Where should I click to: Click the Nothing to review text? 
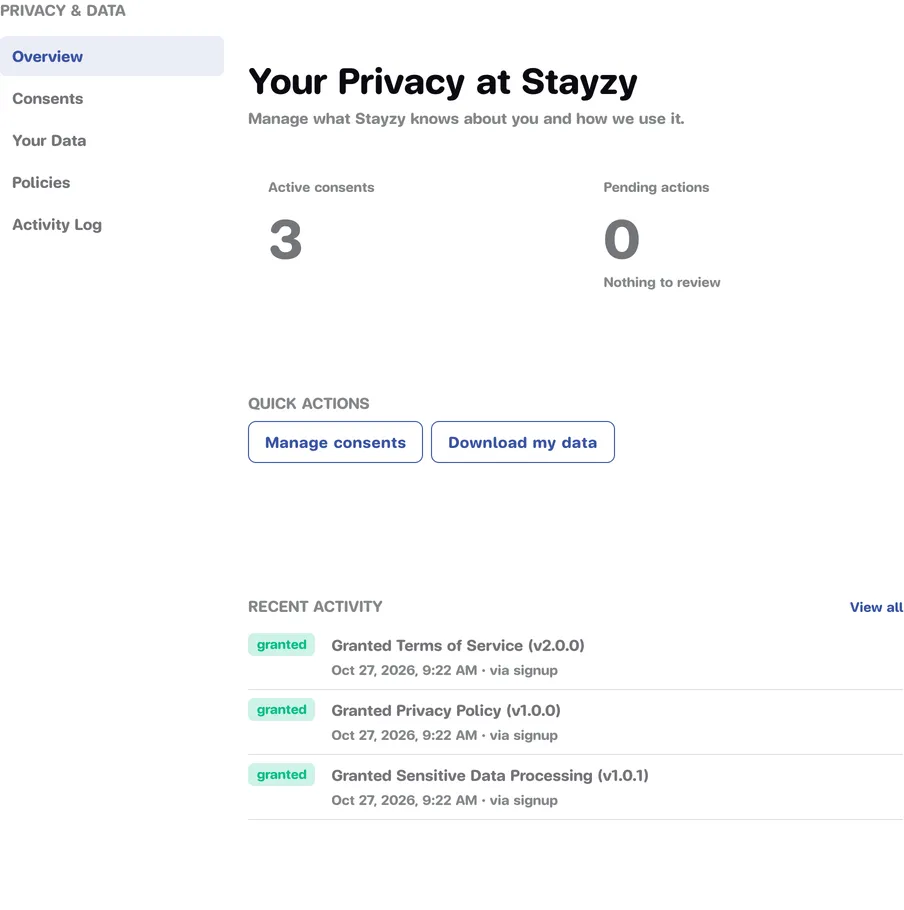(662, 283)
